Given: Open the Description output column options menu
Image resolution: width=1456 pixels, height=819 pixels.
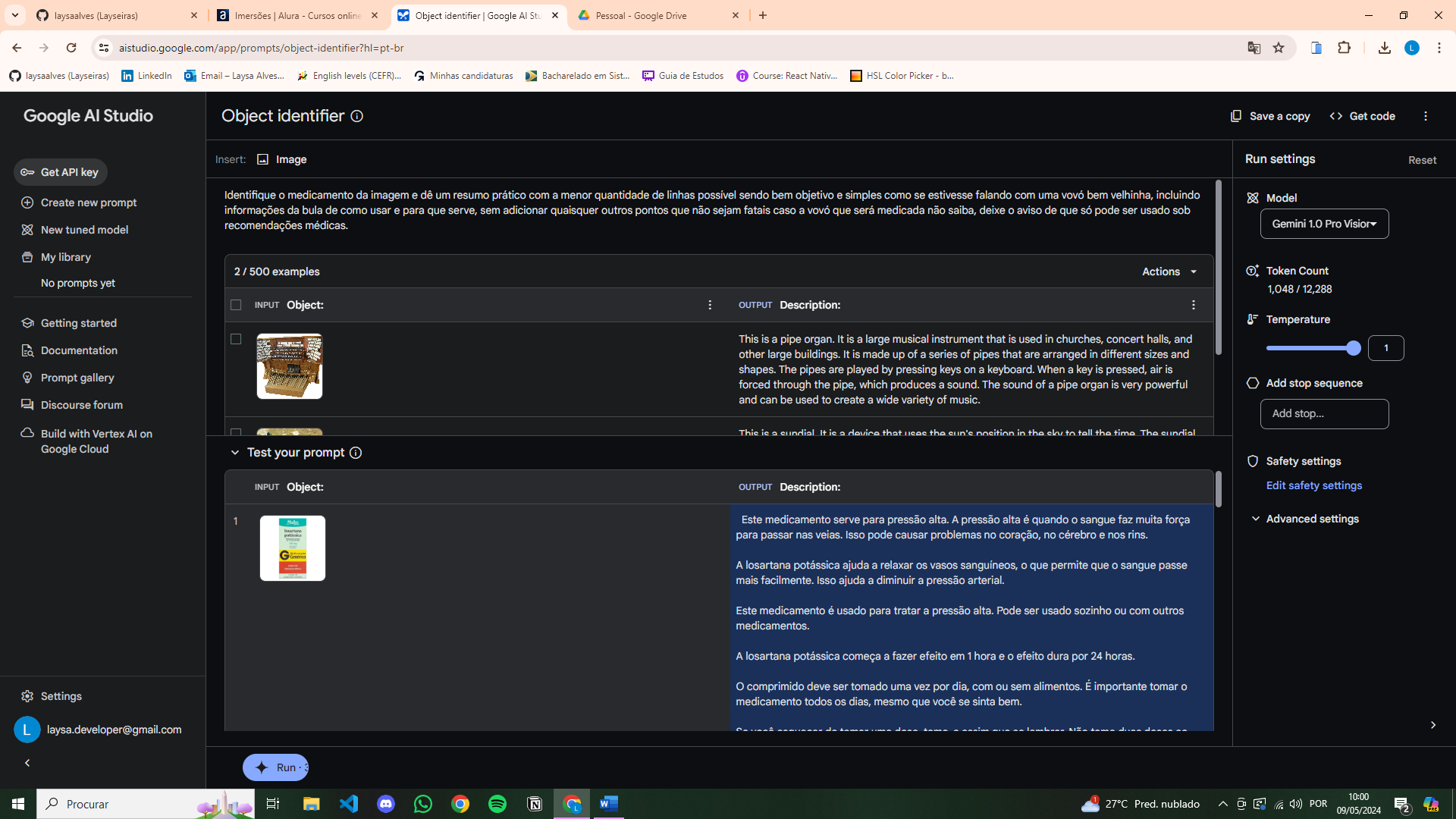Looking at the screenshot, I should pos(1193,305).
